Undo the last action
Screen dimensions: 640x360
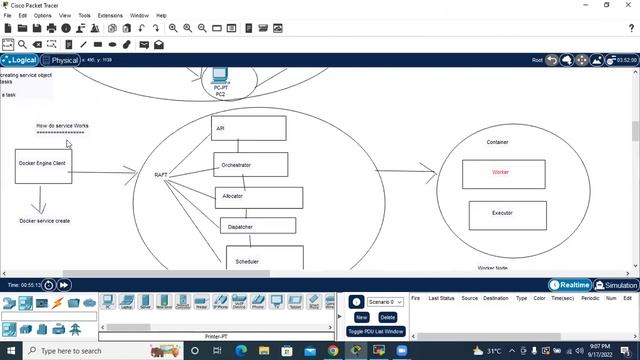(x=141, y=28)
